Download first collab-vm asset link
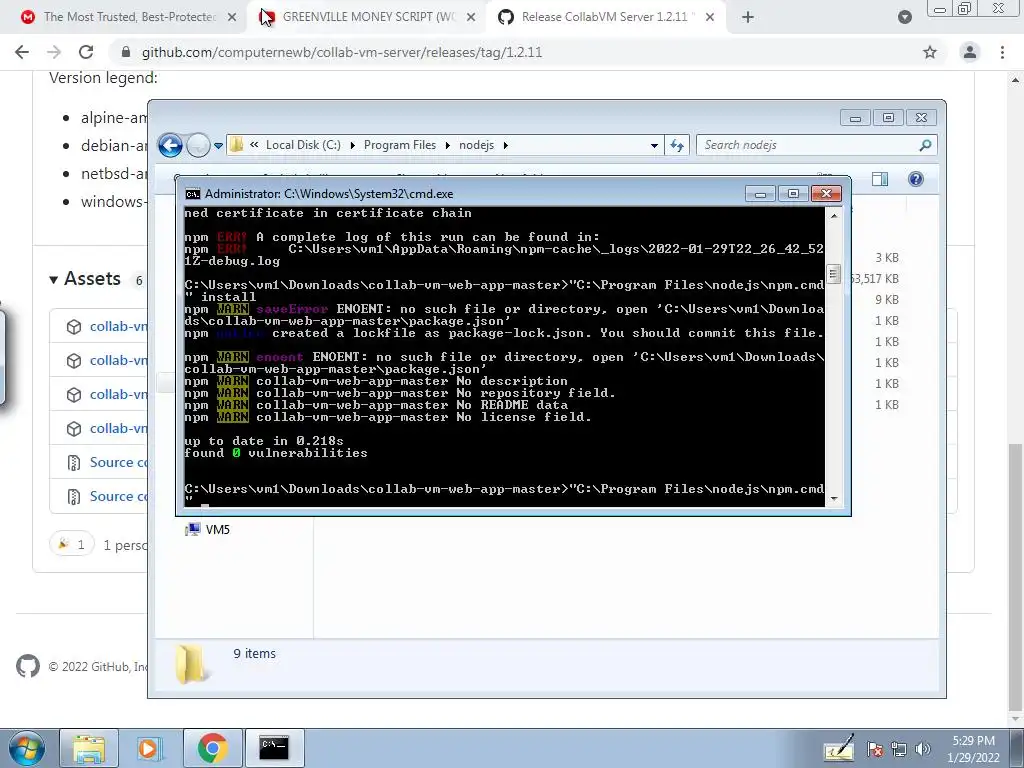The width and height of the screenshot is (1024, 768). [118, 327]
